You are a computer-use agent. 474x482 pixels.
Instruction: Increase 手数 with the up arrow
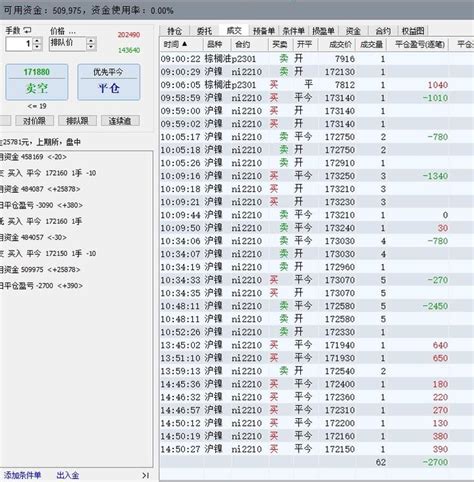pos(37,41)
